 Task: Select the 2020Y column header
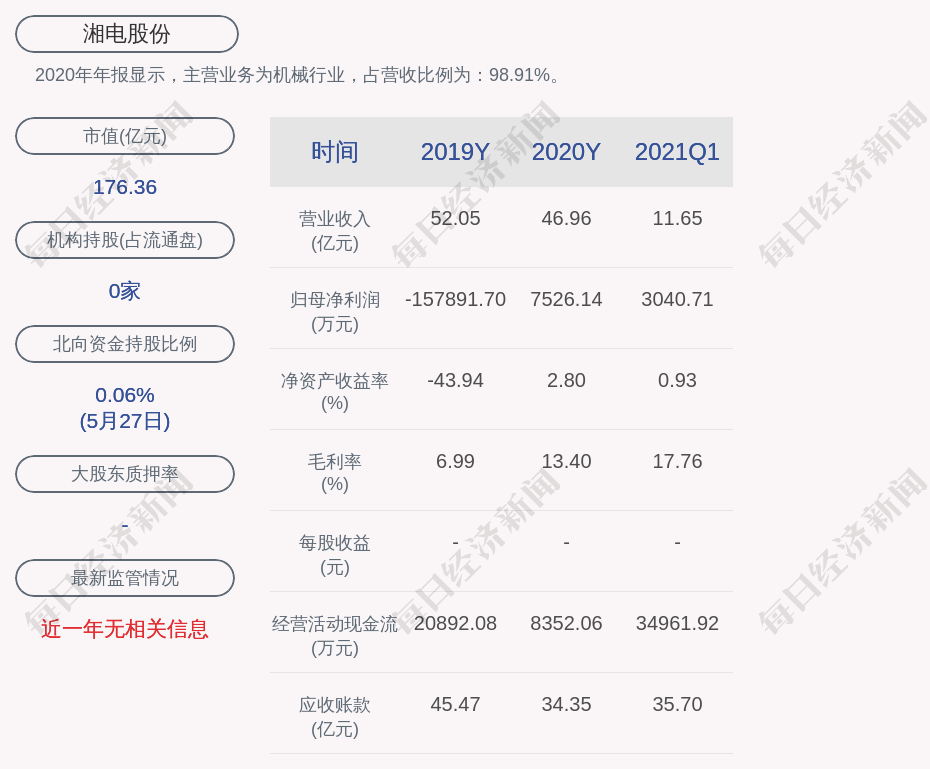[566, 152]
